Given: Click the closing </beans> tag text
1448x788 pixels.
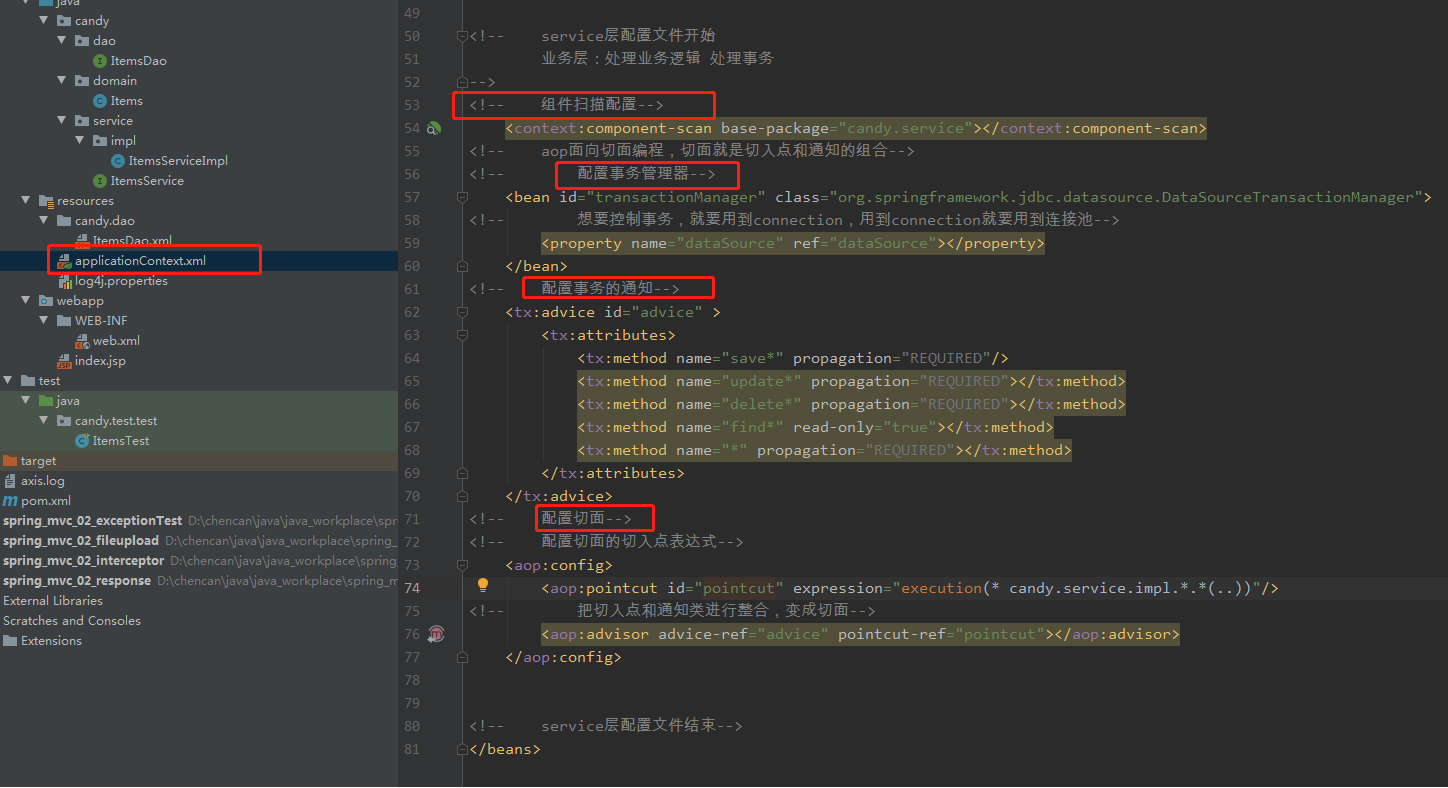Looking at the screenshot, I should click(505, 749).
